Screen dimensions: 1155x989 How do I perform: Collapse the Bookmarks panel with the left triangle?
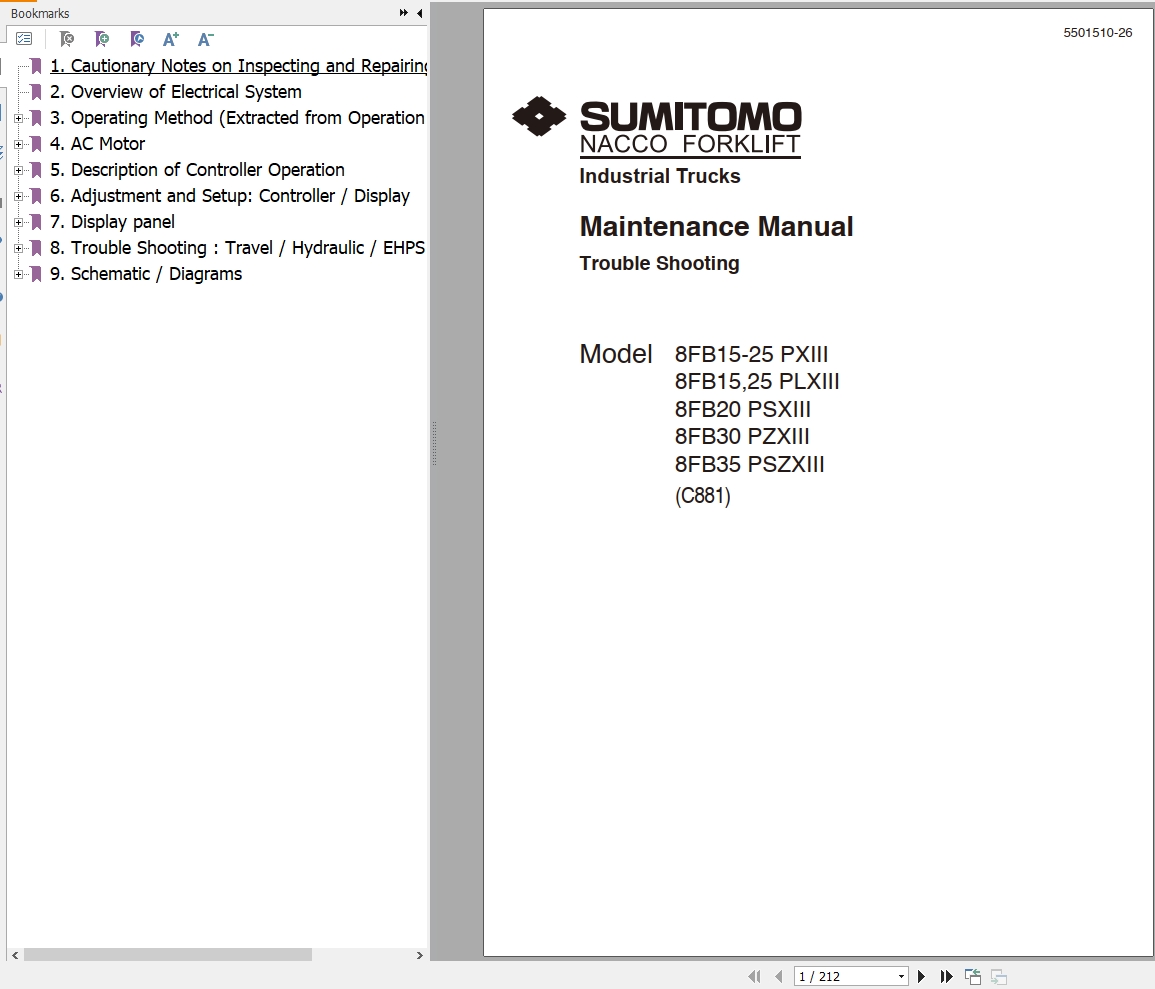tap(420, 13)
